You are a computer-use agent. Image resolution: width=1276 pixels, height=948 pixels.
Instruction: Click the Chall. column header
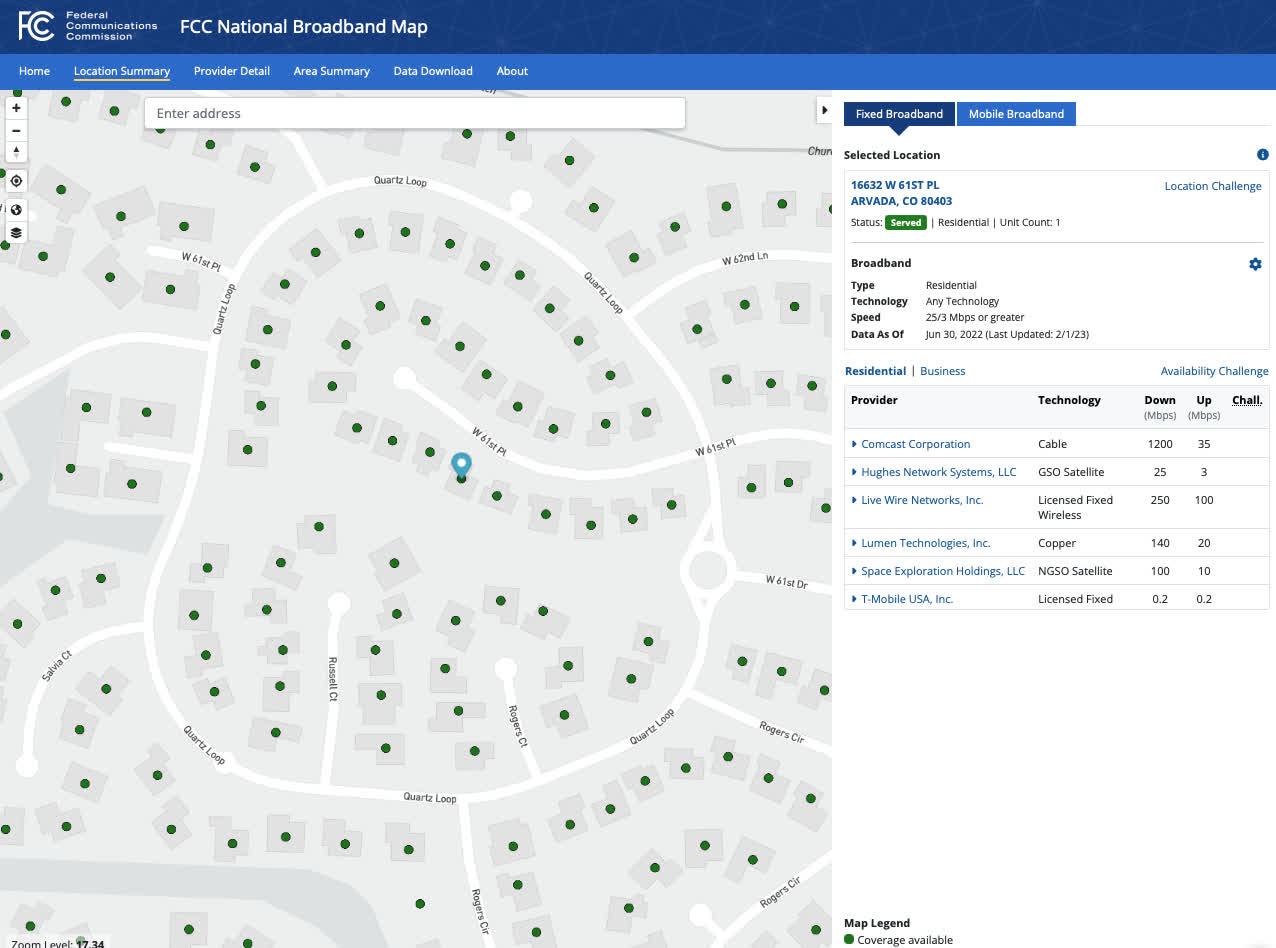[x=1247, y=400]
